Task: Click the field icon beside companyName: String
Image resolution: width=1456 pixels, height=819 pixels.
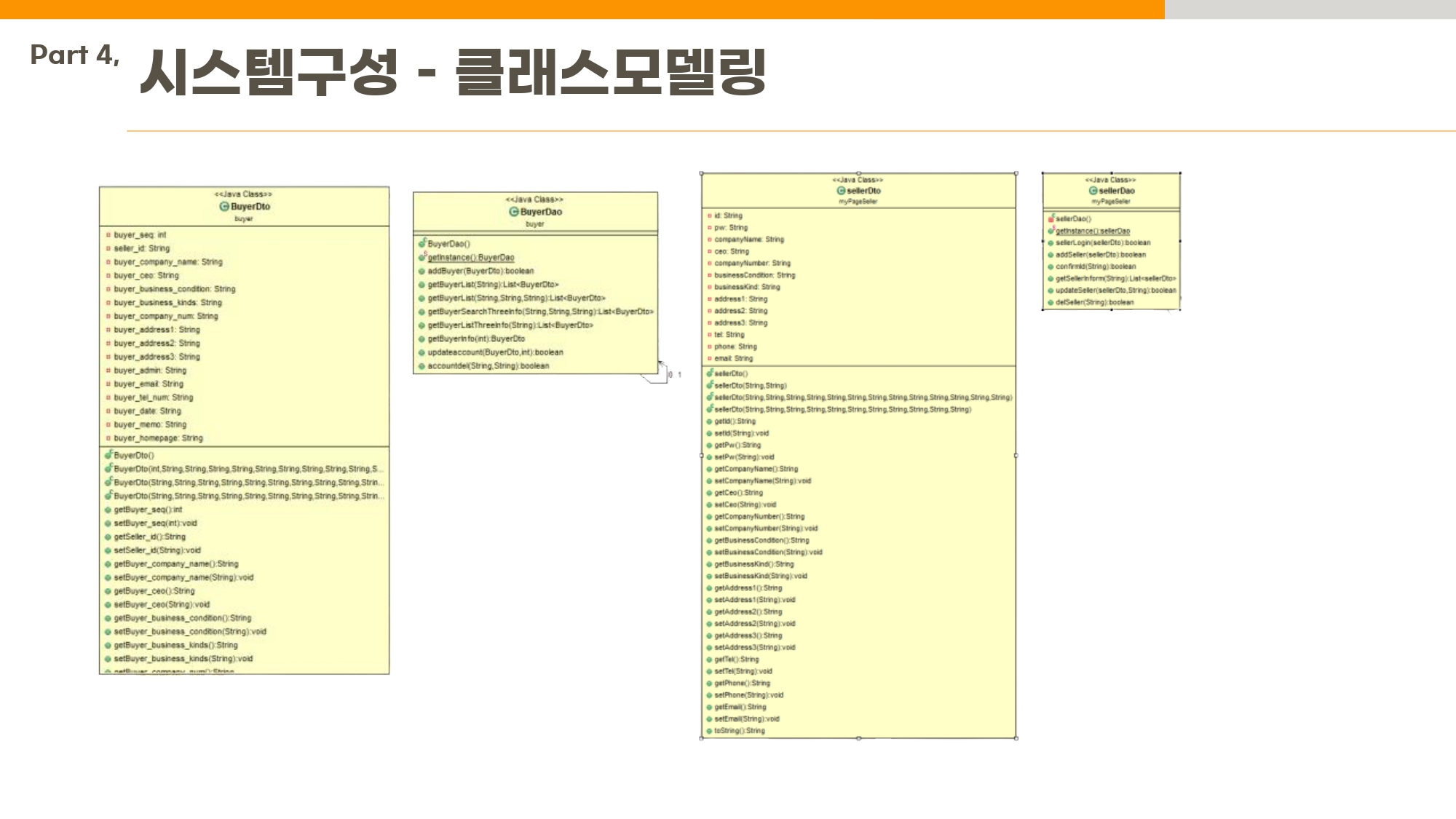Action: [x=709, y=240]
